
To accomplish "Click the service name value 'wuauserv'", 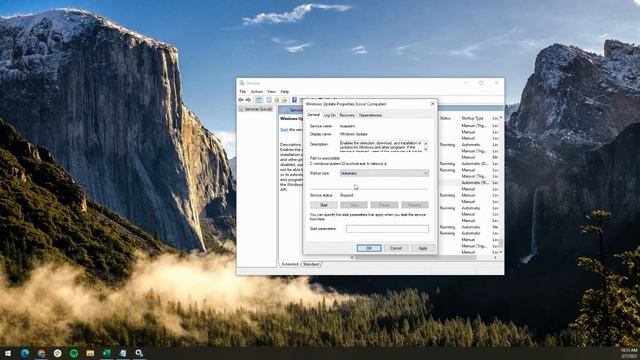I will click(x=347, y=126).
